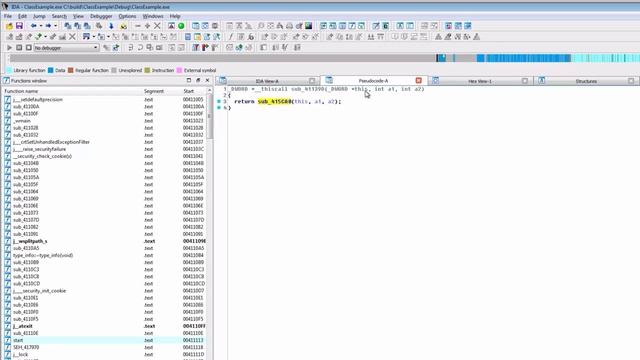
Task: Toggle breakpoint dot on the return line
Action: pyautogui.click(x=219, y=101)
